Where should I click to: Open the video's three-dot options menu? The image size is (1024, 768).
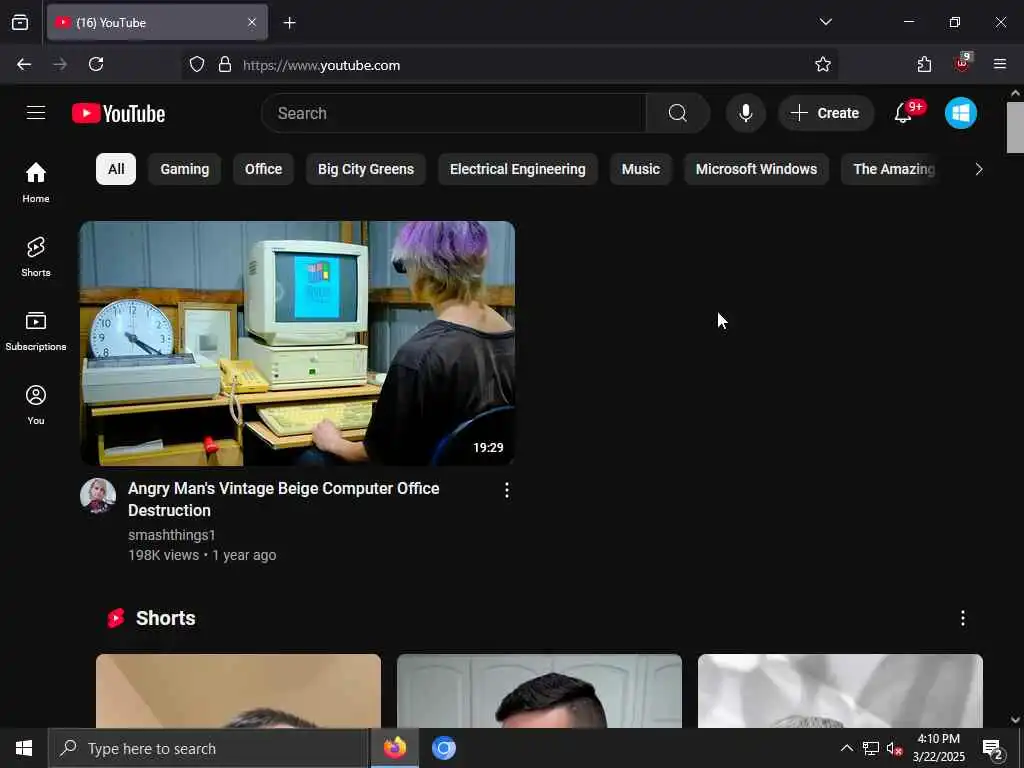(x=507, y=490)
